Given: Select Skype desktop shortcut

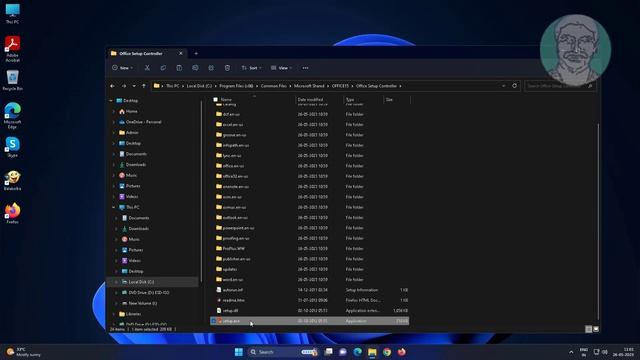Looking at the screenshot, I should pos(12,147).
